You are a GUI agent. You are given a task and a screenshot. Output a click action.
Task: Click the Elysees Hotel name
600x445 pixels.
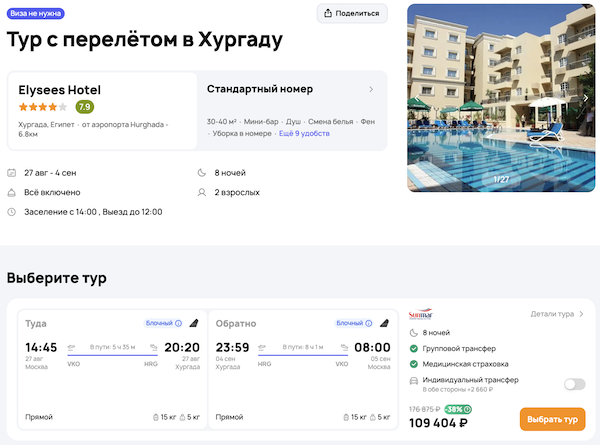click(60, 89)
